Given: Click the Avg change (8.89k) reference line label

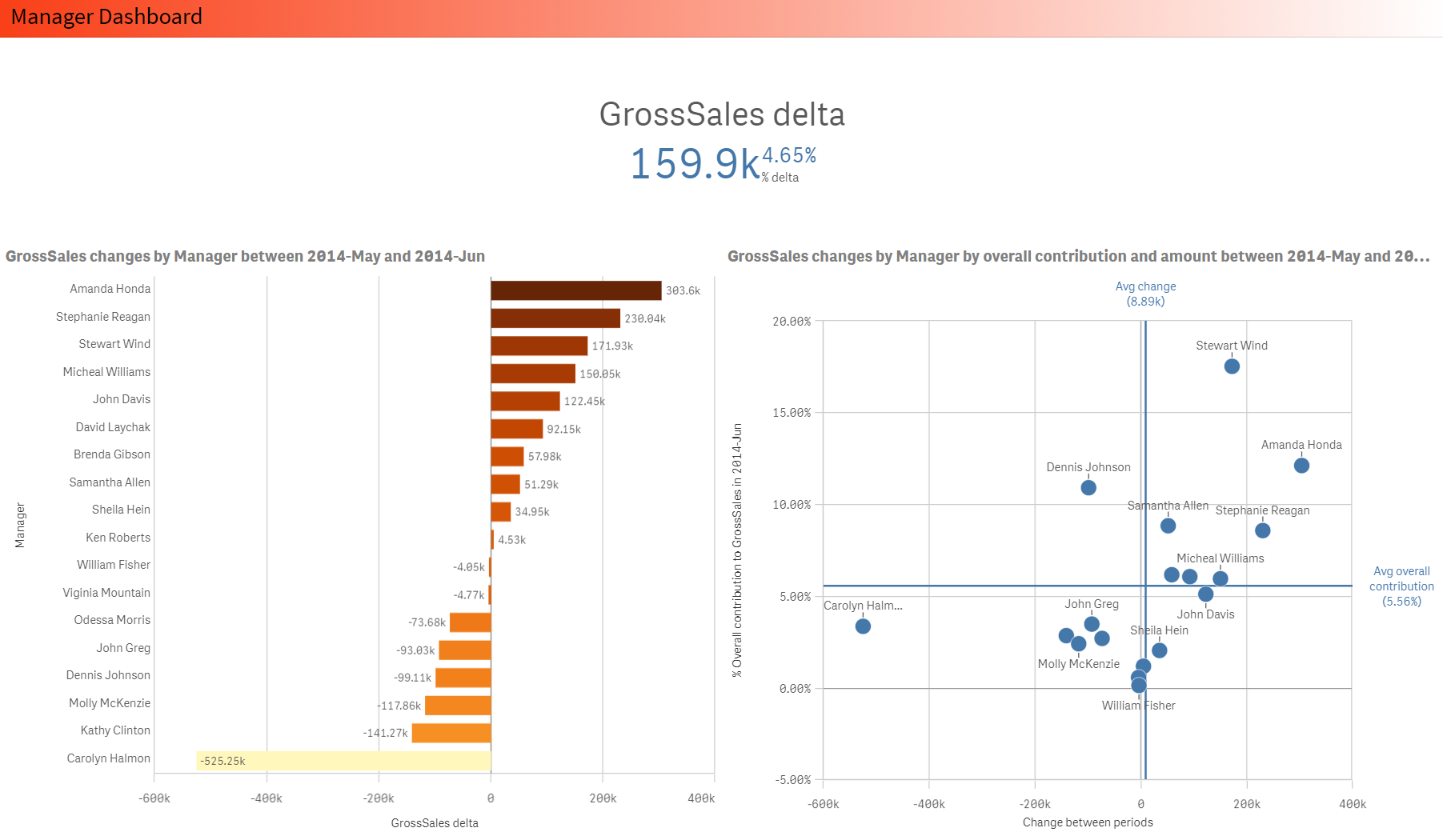Looking at the screenshot, I should 1145,294.
